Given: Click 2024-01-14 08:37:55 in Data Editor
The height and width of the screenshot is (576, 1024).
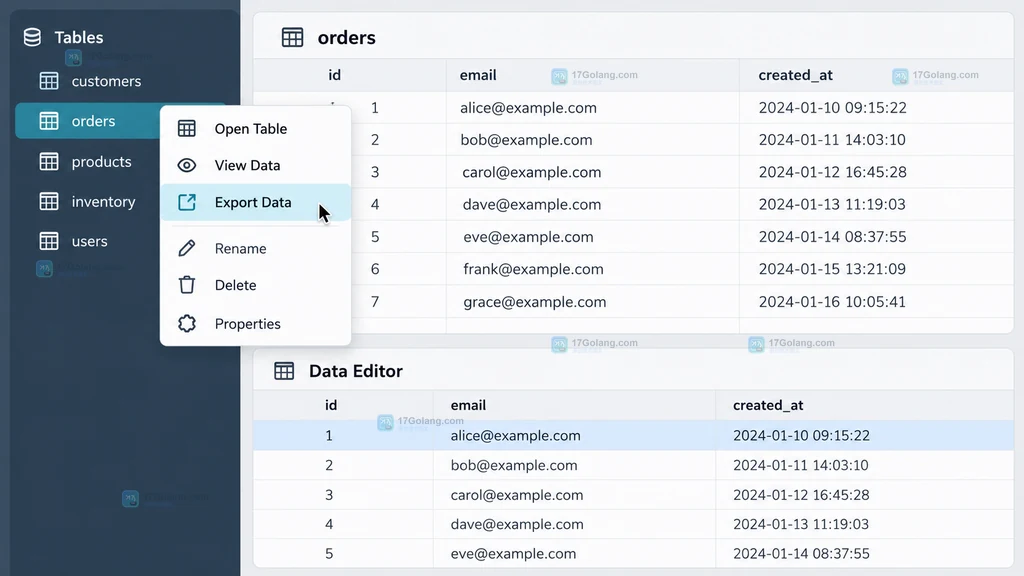Looking at the screenshot, I should (x=801, y=554).
